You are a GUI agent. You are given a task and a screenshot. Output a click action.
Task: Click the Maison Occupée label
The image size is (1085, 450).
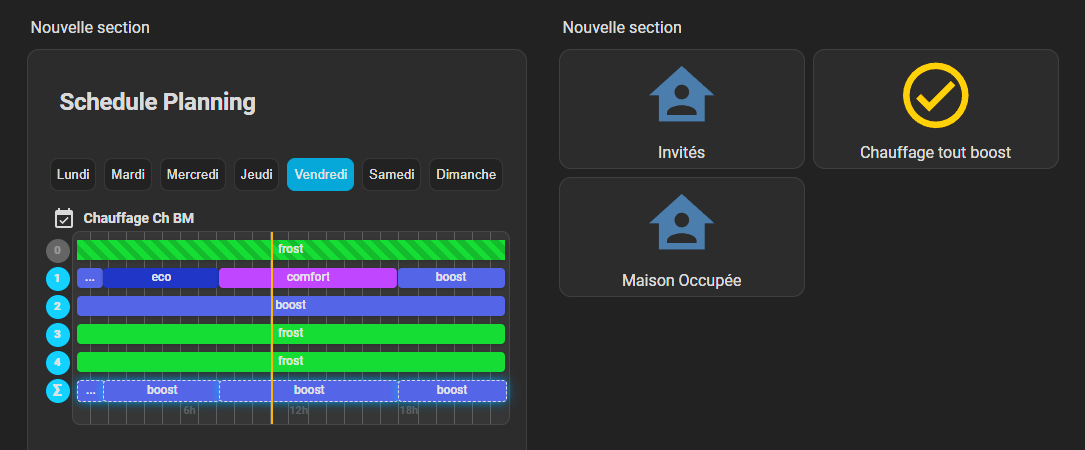pos(681,280)
